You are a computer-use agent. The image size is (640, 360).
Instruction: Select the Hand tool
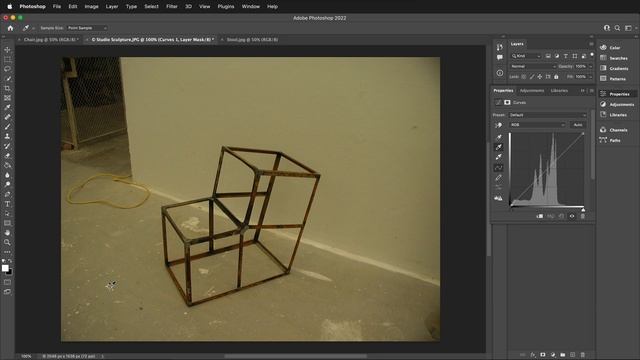tap(7, 233)
